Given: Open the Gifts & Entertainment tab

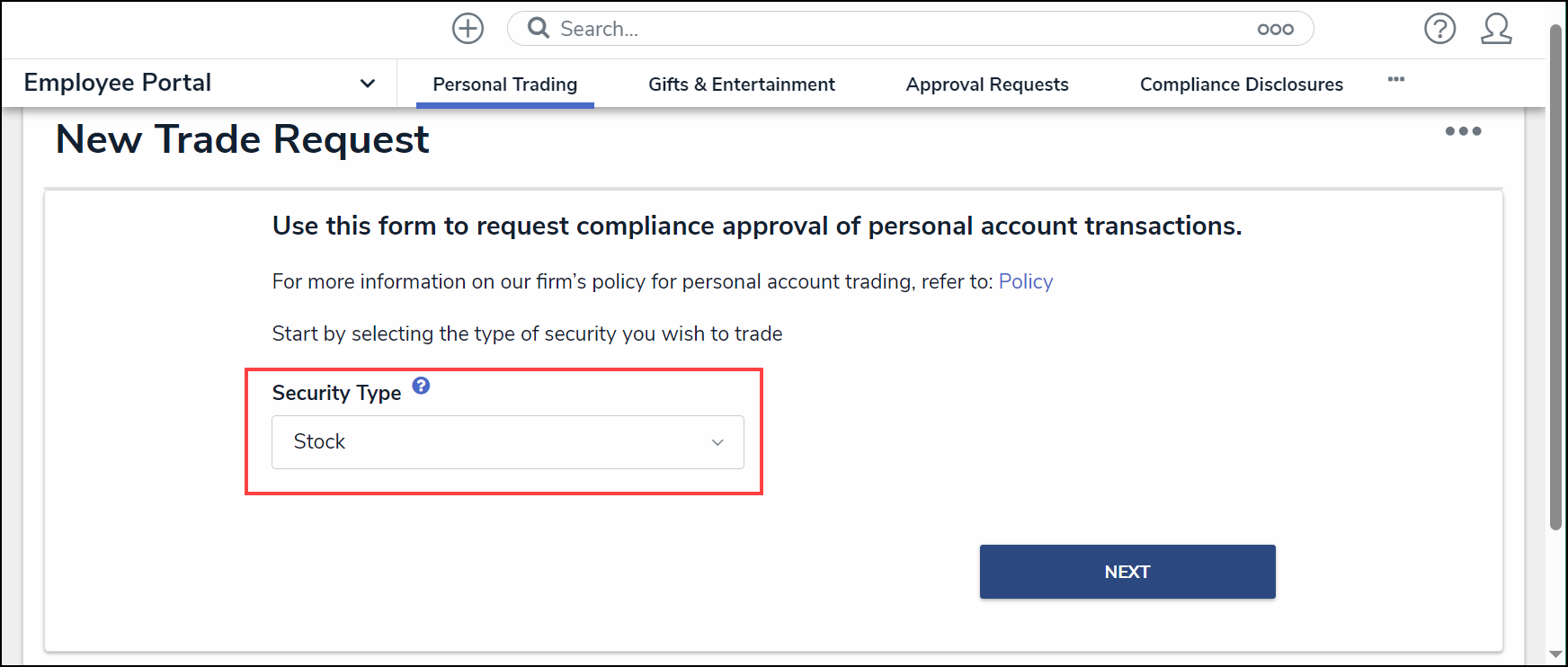Looking at the screenshot, I should (x=742, y=84).
